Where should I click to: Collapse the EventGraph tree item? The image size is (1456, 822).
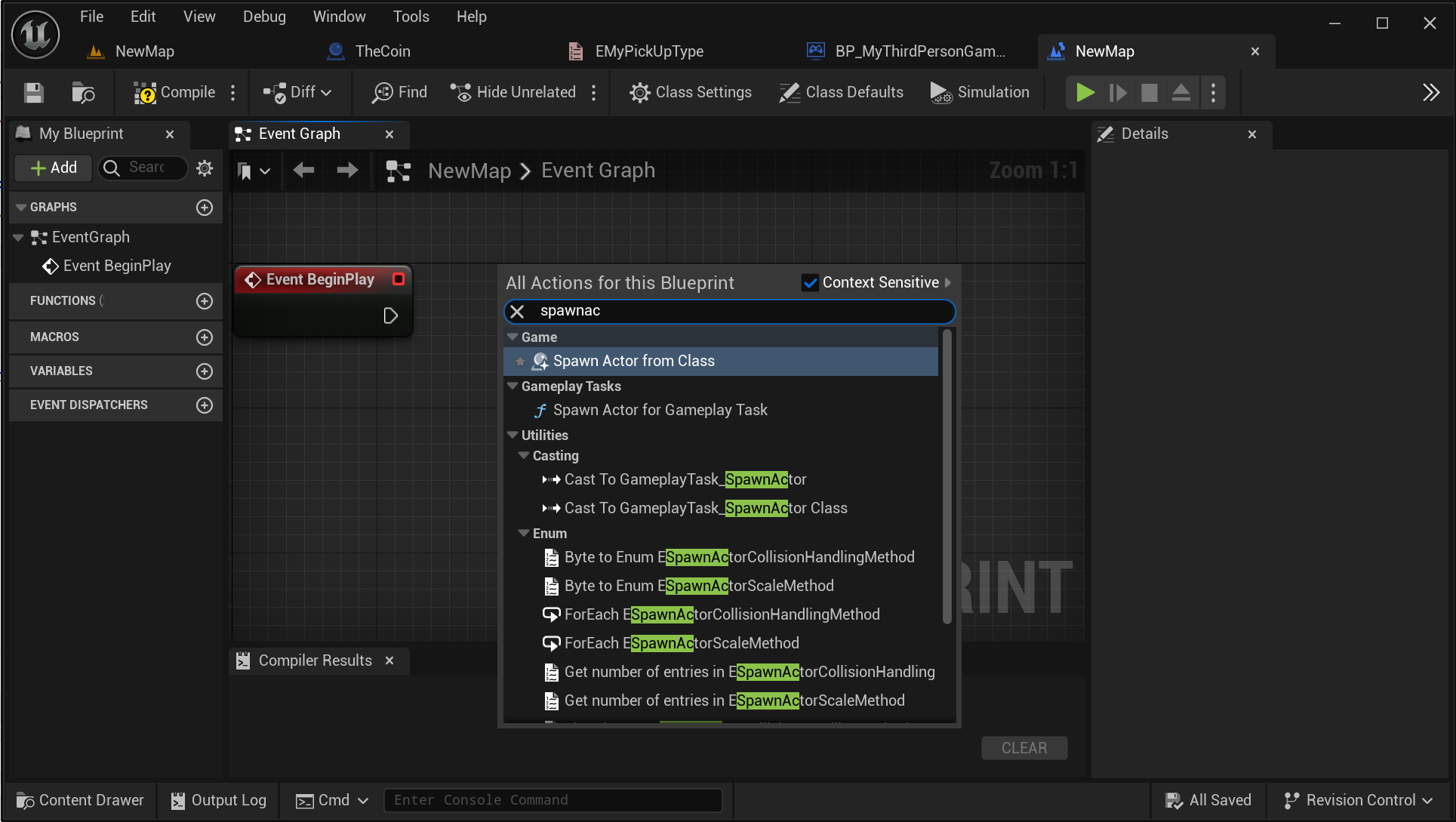click(x=19, y=238)
